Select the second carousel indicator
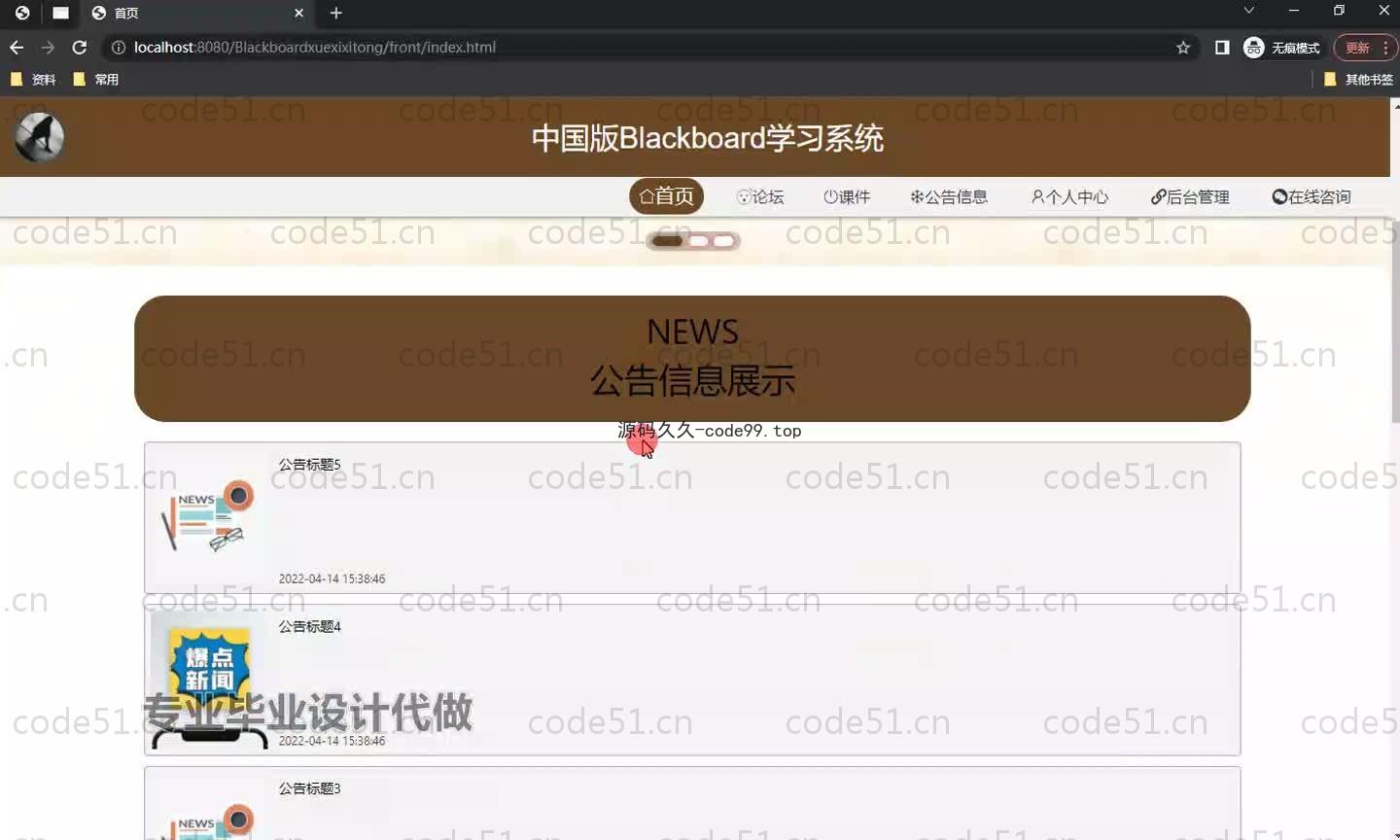1400x840 pixels. [x=699, y=241]
